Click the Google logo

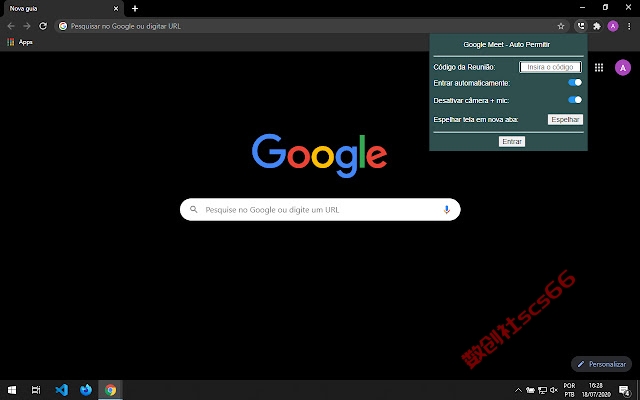point(320,156)
